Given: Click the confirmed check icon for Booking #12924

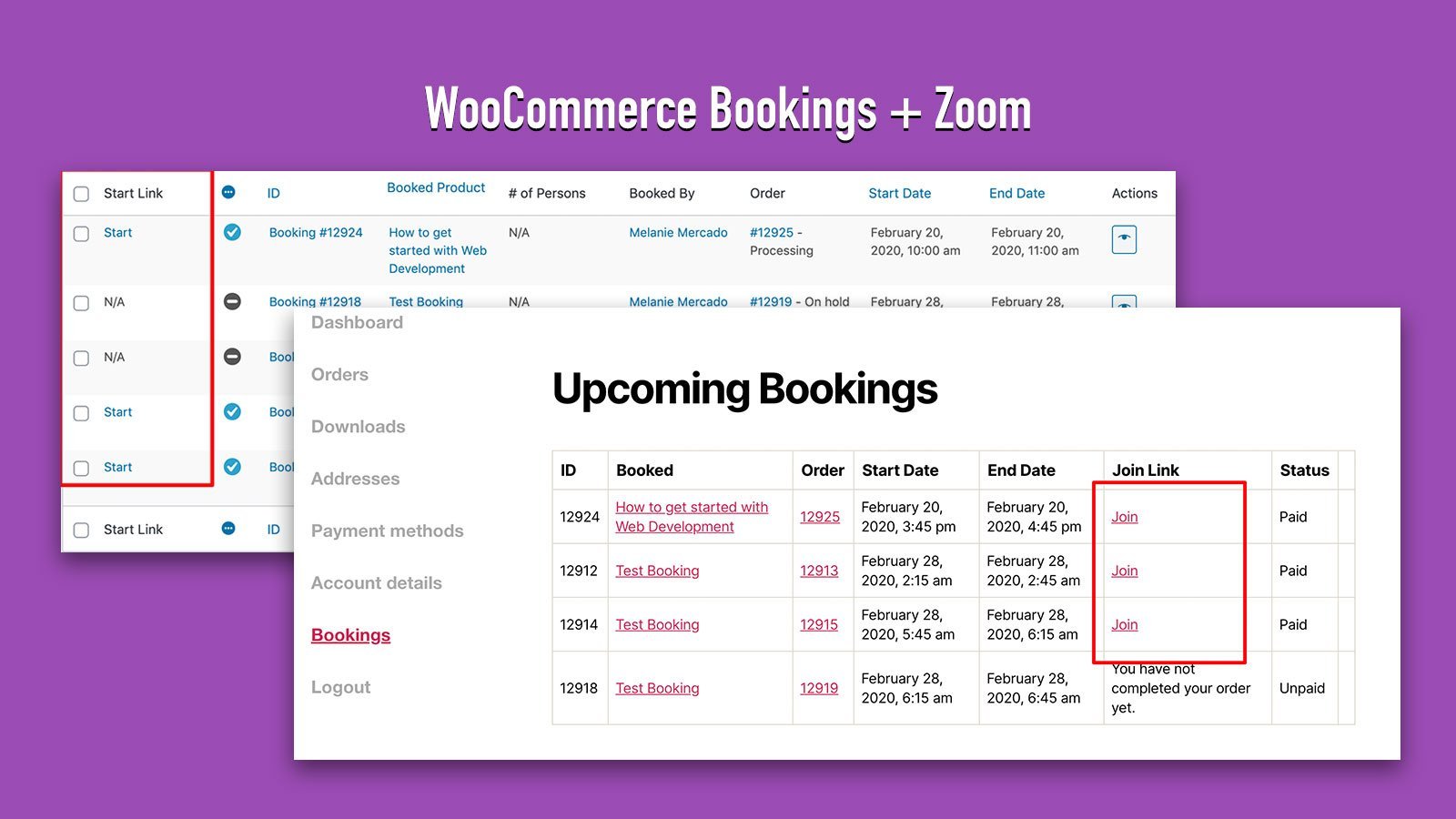Looking at the screenshot, I should tap(232, 232).
